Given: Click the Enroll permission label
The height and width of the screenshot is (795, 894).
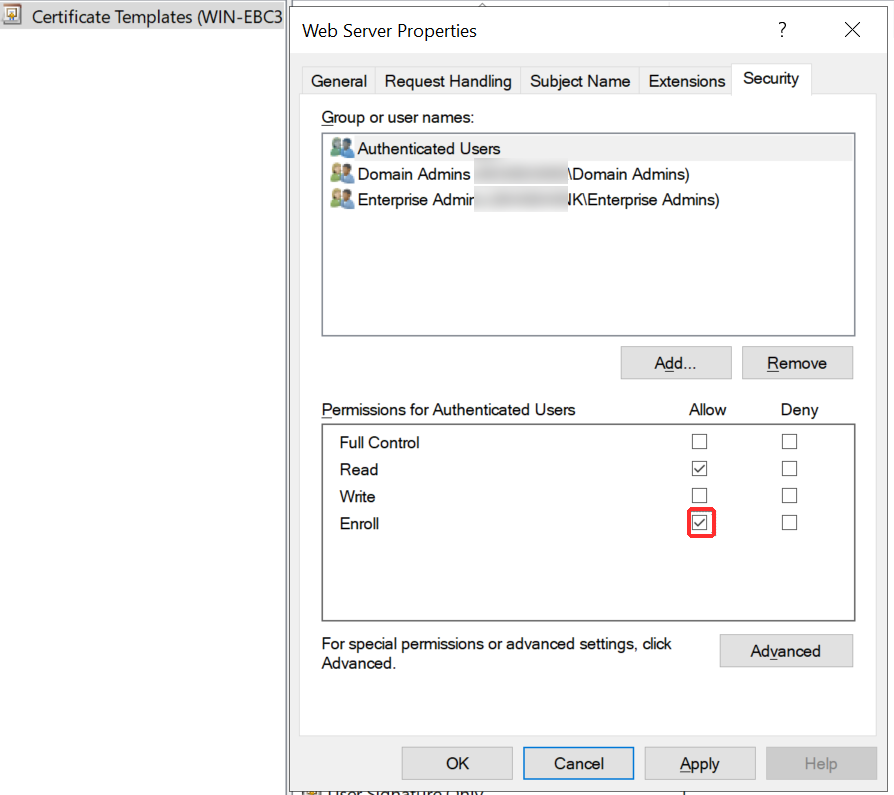Looking at the screenshot, I should click(x=359, y=524).
